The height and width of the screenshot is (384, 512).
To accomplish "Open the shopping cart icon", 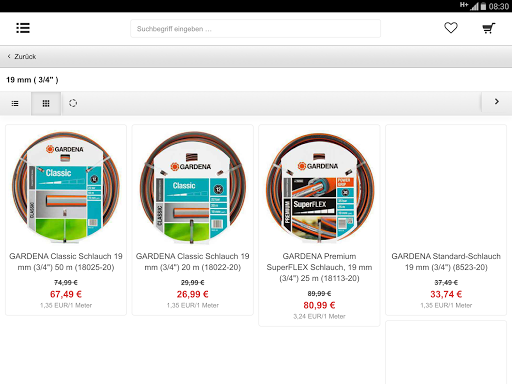I will tap(489, 28).
